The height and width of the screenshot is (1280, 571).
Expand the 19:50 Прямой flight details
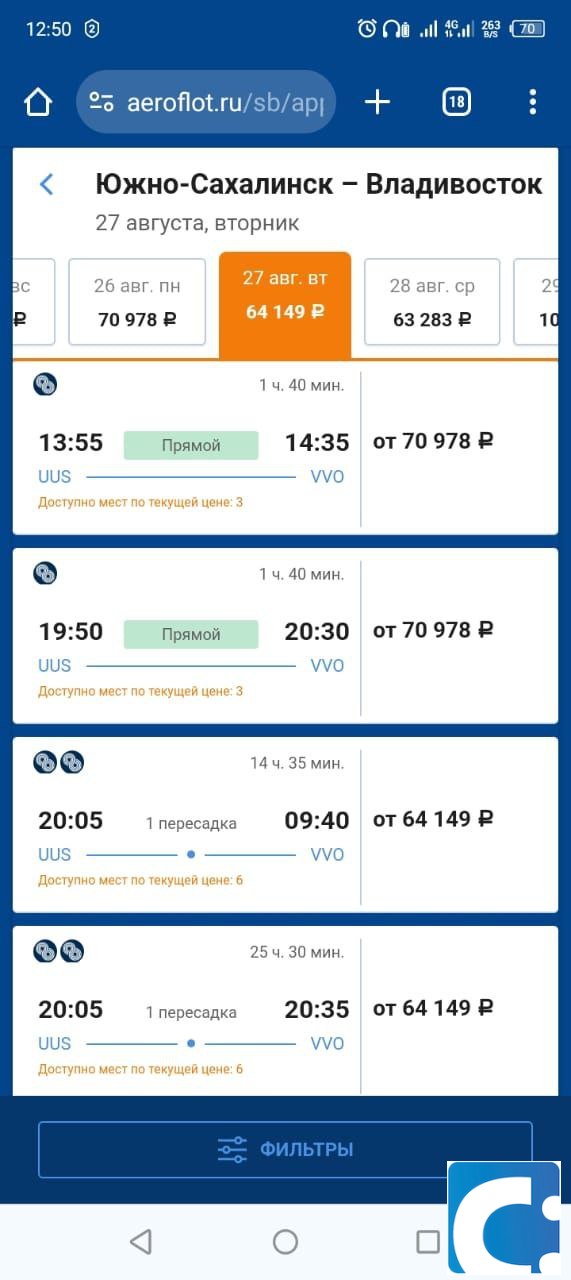tap(186, 635)
